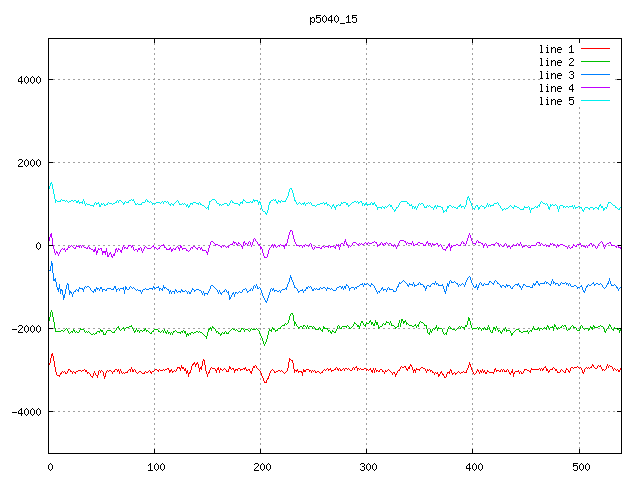Screen dimensions: 640x480
Task: Select the 400 x-axis tick label
Action: (x=473, y=466)
